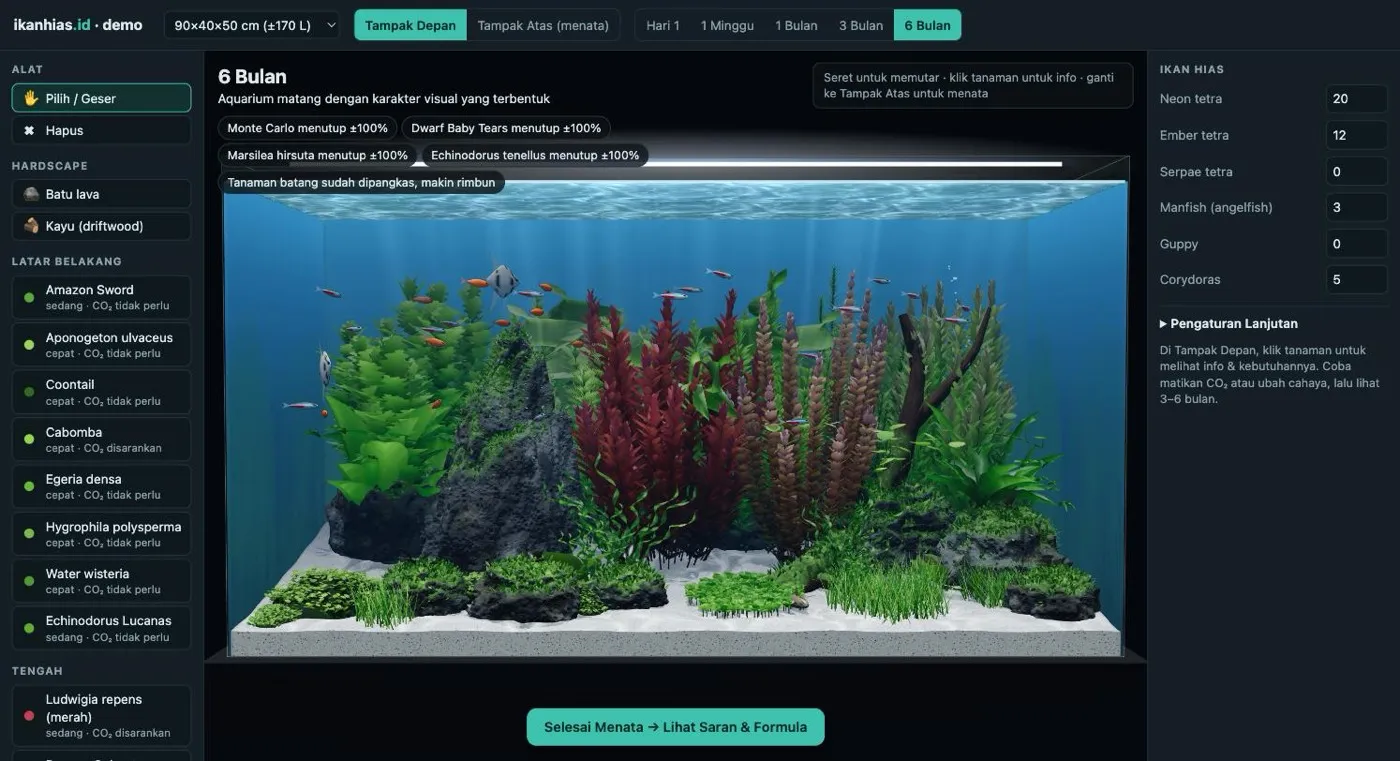Pick Water wisteria plant
Image resolution: width=1400 pixels, height=761 pixels.
click(101, 581)
